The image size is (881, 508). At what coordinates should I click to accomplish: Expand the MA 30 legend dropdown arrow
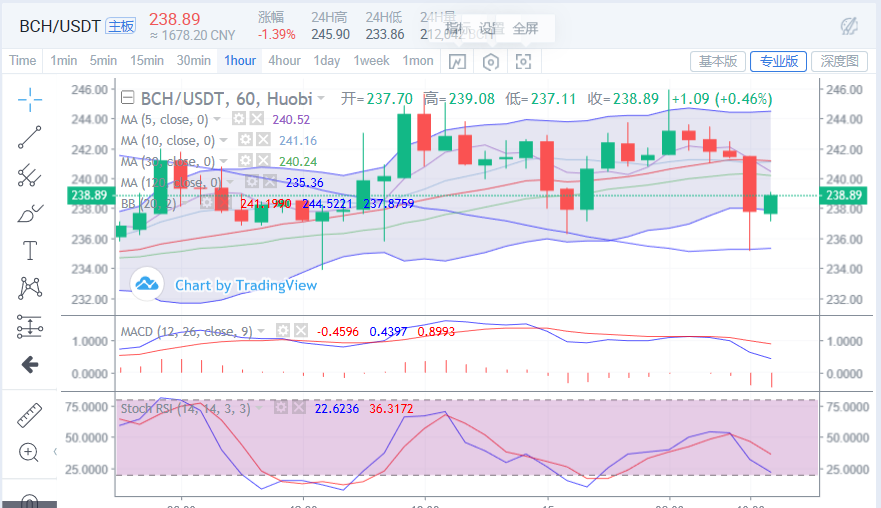tap(224, 161)
